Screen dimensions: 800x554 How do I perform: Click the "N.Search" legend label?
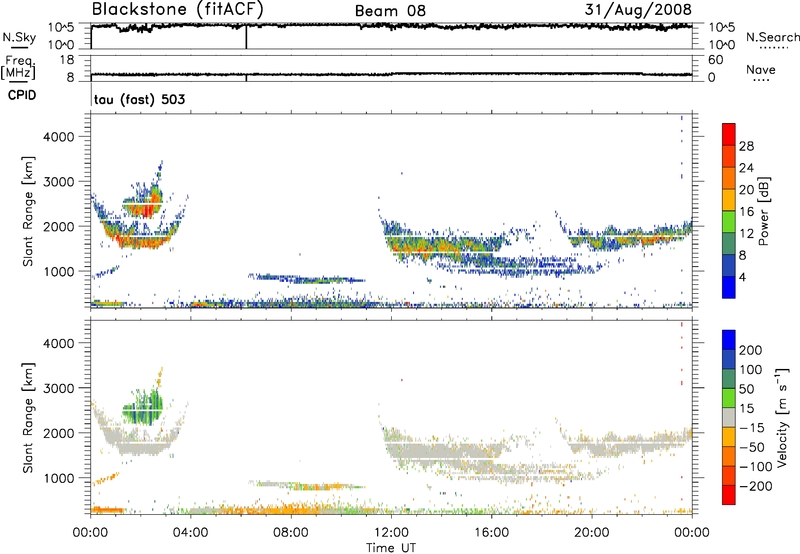[x=773, y=37]
